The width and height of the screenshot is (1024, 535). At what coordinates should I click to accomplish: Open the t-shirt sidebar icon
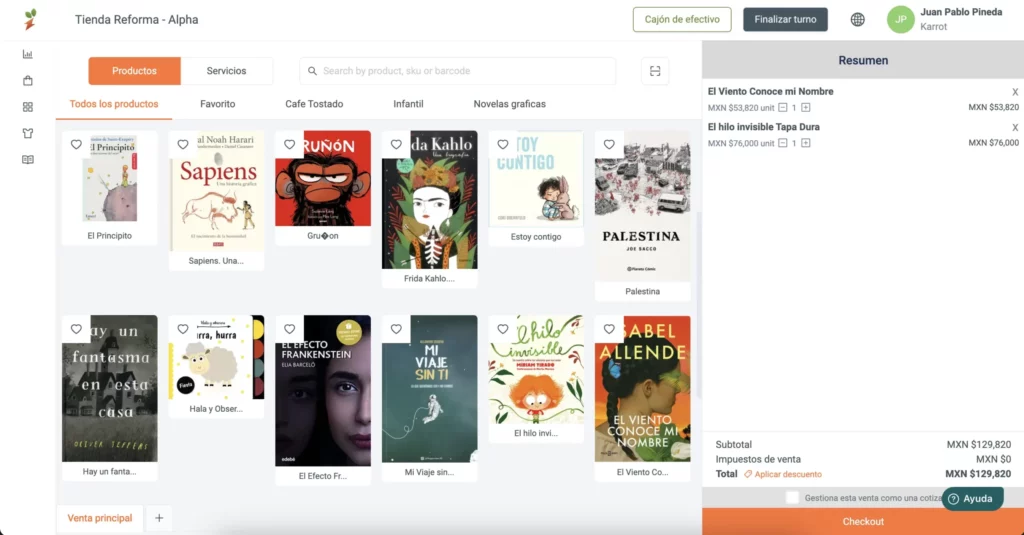[x=27, y=133]
